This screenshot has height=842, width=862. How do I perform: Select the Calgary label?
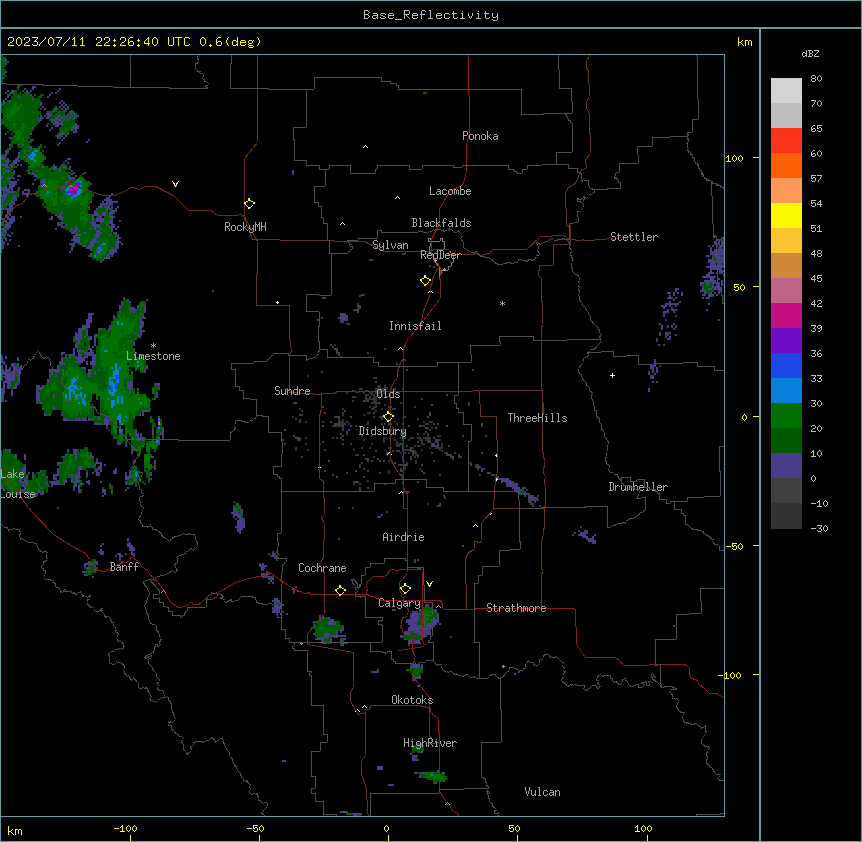click(399, 603)
